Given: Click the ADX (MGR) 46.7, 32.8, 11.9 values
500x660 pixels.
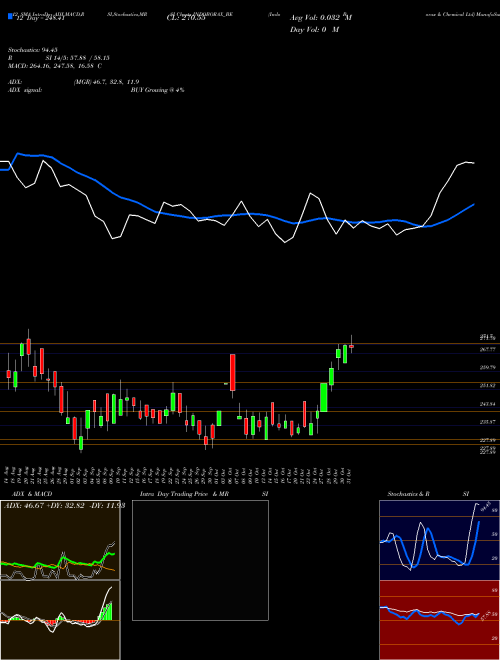Looking at the screenshot, I should pyautogui.click(x=106, y=82).
